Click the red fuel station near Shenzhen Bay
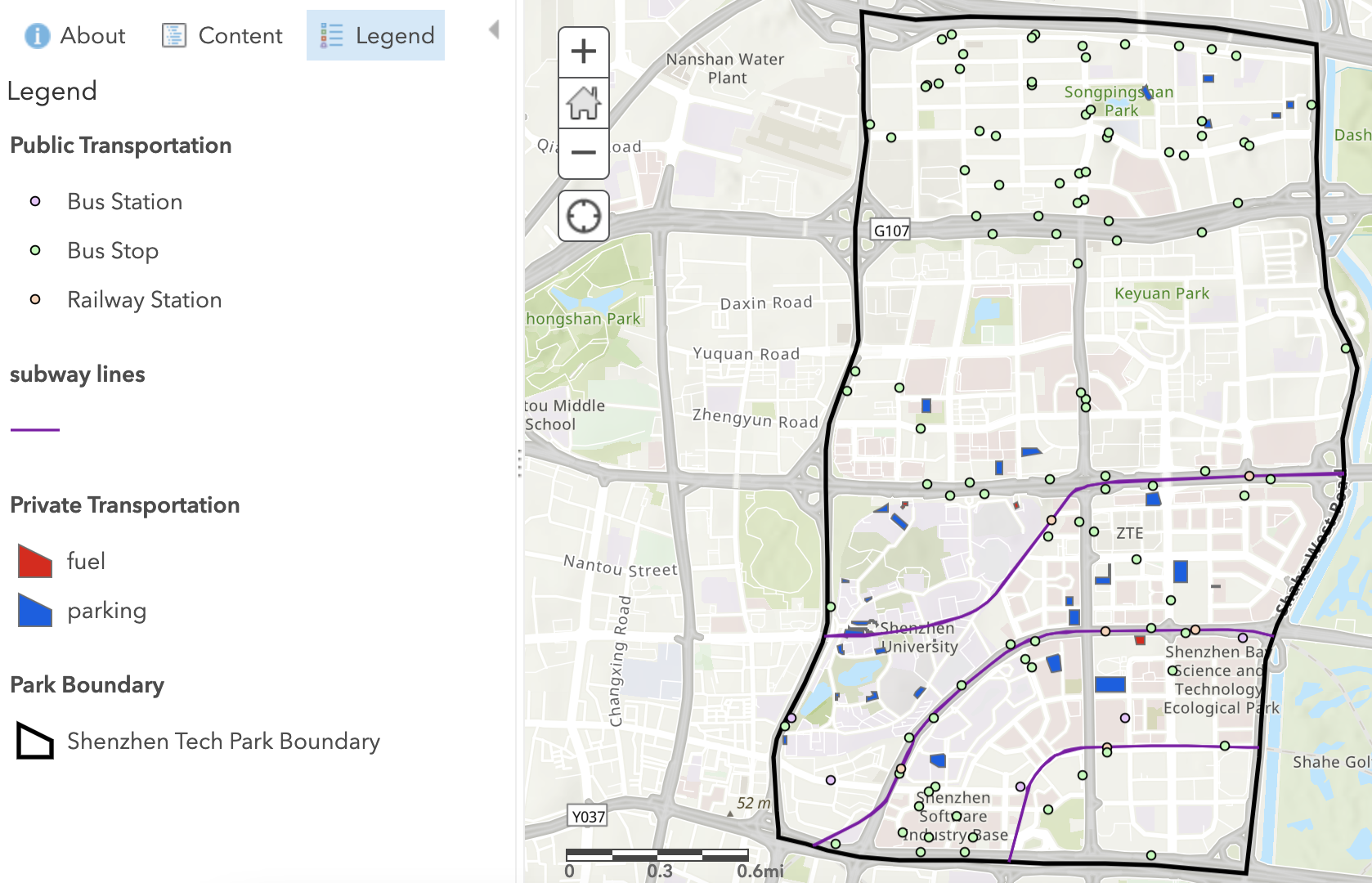 pos(1140,640)
